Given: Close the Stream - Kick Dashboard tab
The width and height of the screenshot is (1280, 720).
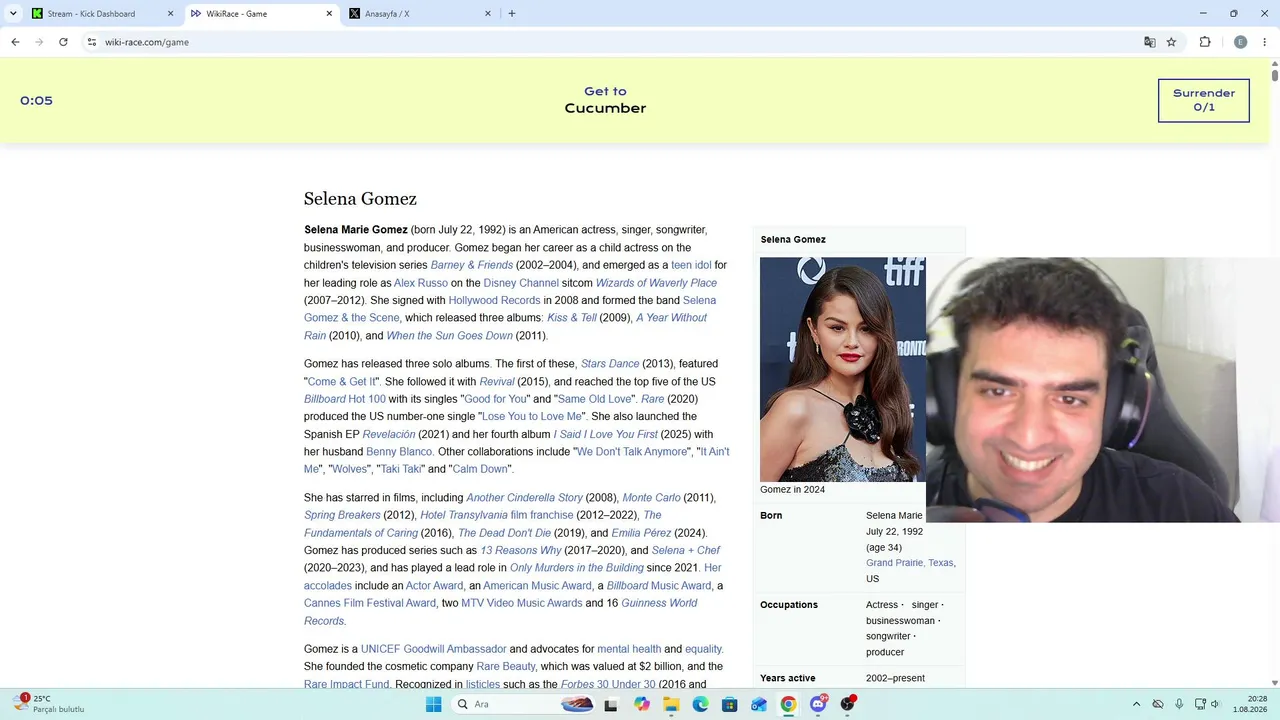Looking at the screenshot, I should tap(170, 14).
